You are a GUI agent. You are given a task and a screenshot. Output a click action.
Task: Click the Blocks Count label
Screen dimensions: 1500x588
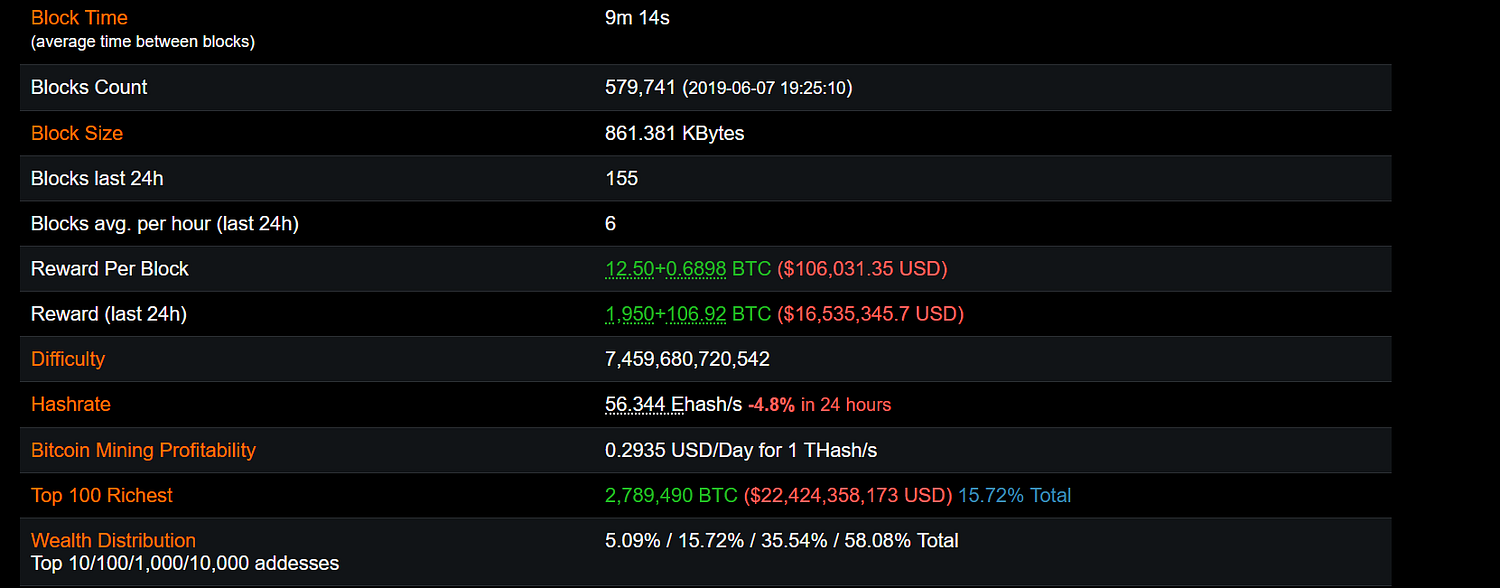[x=89, y=88]
